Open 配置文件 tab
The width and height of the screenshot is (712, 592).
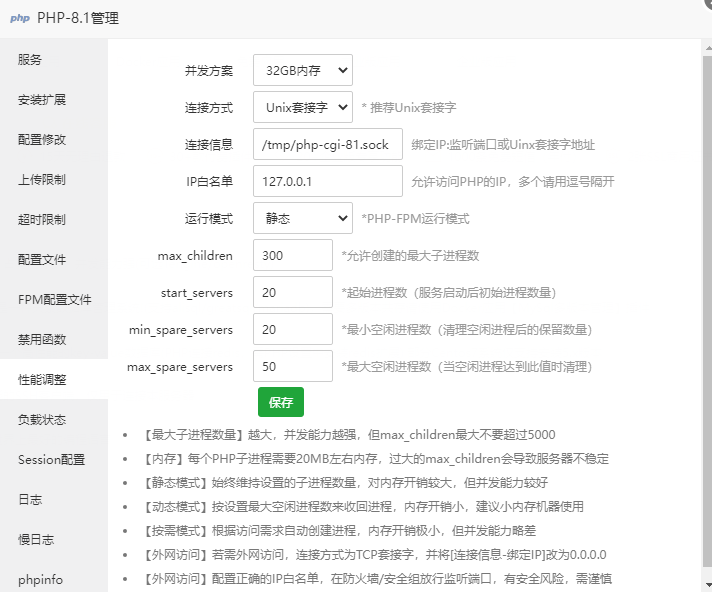(x=54, y=259)
